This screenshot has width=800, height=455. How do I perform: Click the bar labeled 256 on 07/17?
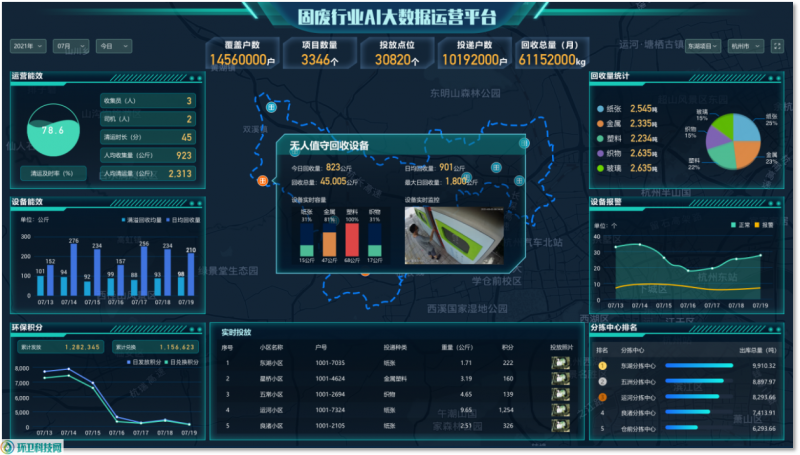point(144,271)
